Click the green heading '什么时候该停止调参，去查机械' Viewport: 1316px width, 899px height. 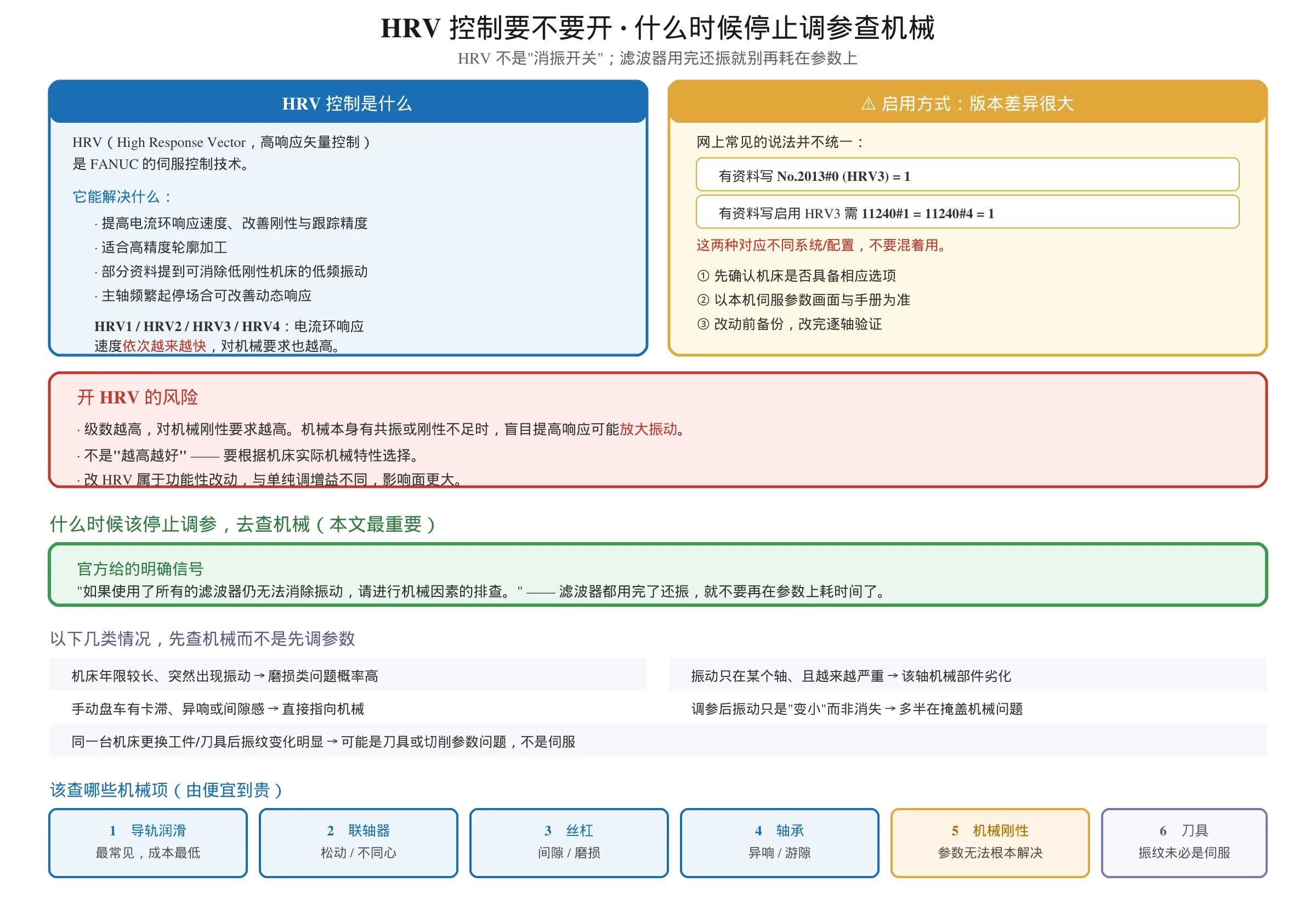tap(242, 524)
